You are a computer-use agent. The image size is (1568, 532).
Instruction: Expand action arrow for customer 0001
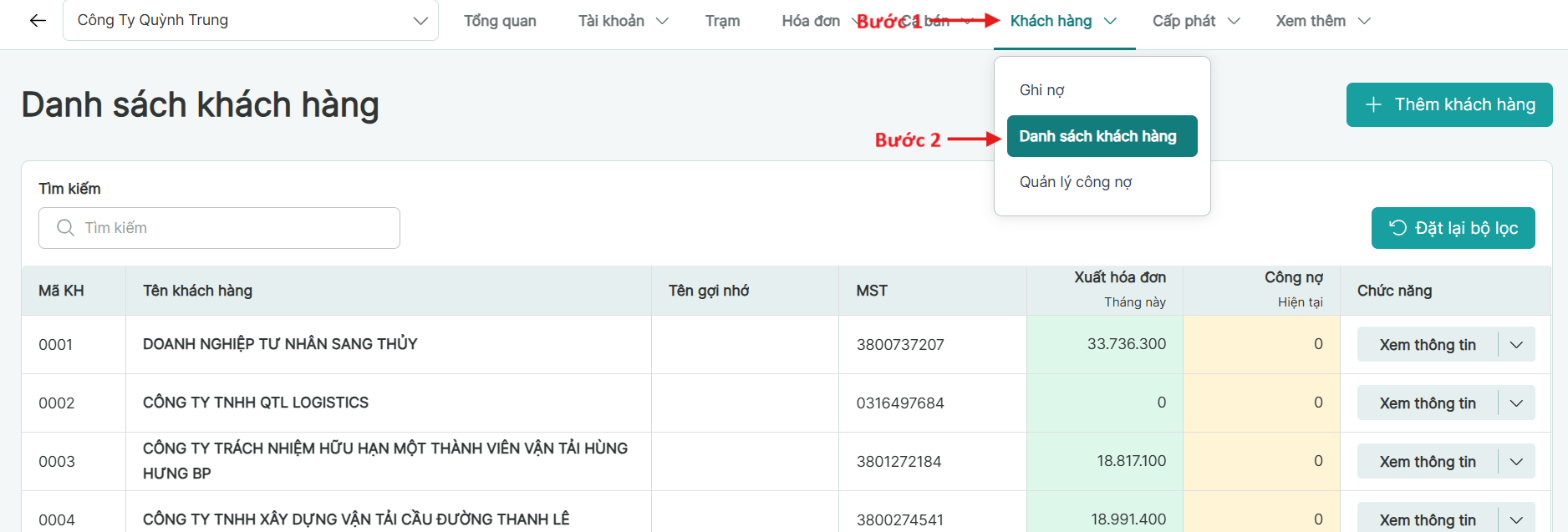click(x=1516, y=345)
